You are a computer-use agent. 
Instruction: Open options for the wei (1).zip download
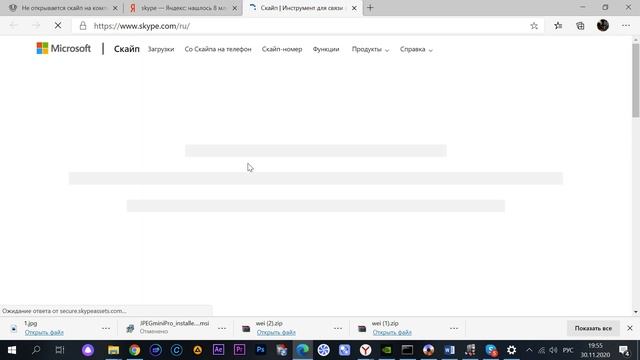pyautogui.click(x=454, y=328)
